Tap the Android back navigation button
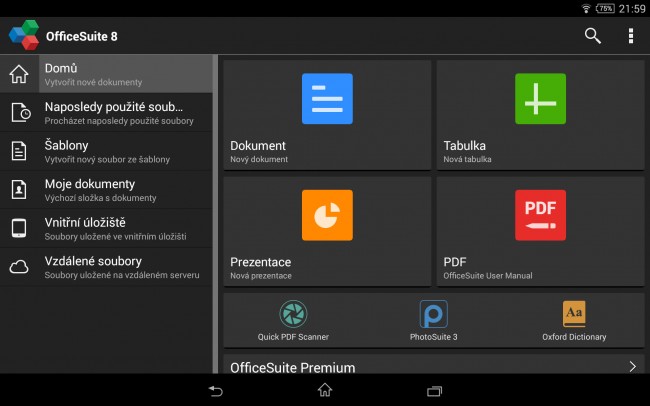 pos(216,391)
